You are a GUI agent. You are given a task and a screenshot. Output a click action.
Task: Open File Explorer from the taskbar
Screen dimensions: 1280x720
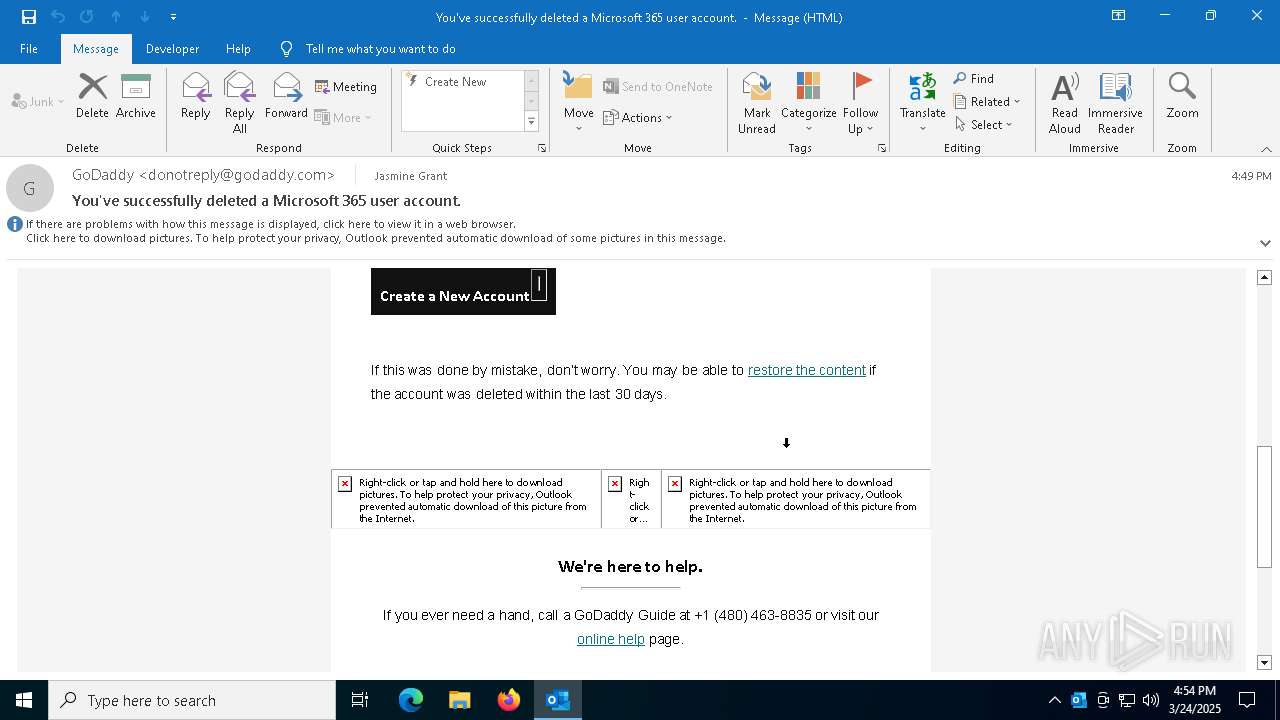(x=460, y=700)
